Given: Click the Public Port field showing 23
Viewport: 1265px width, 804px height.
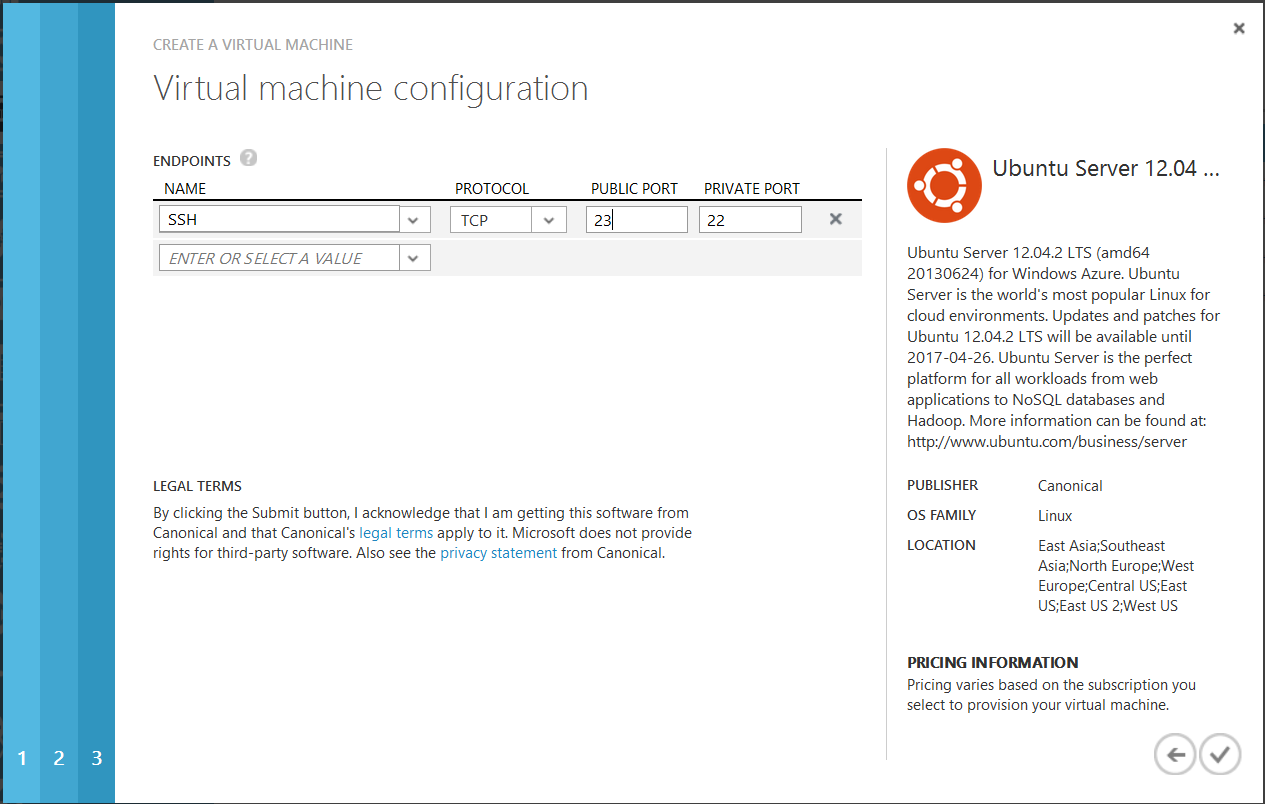Looking at the screenshot, I should [637, 220].
